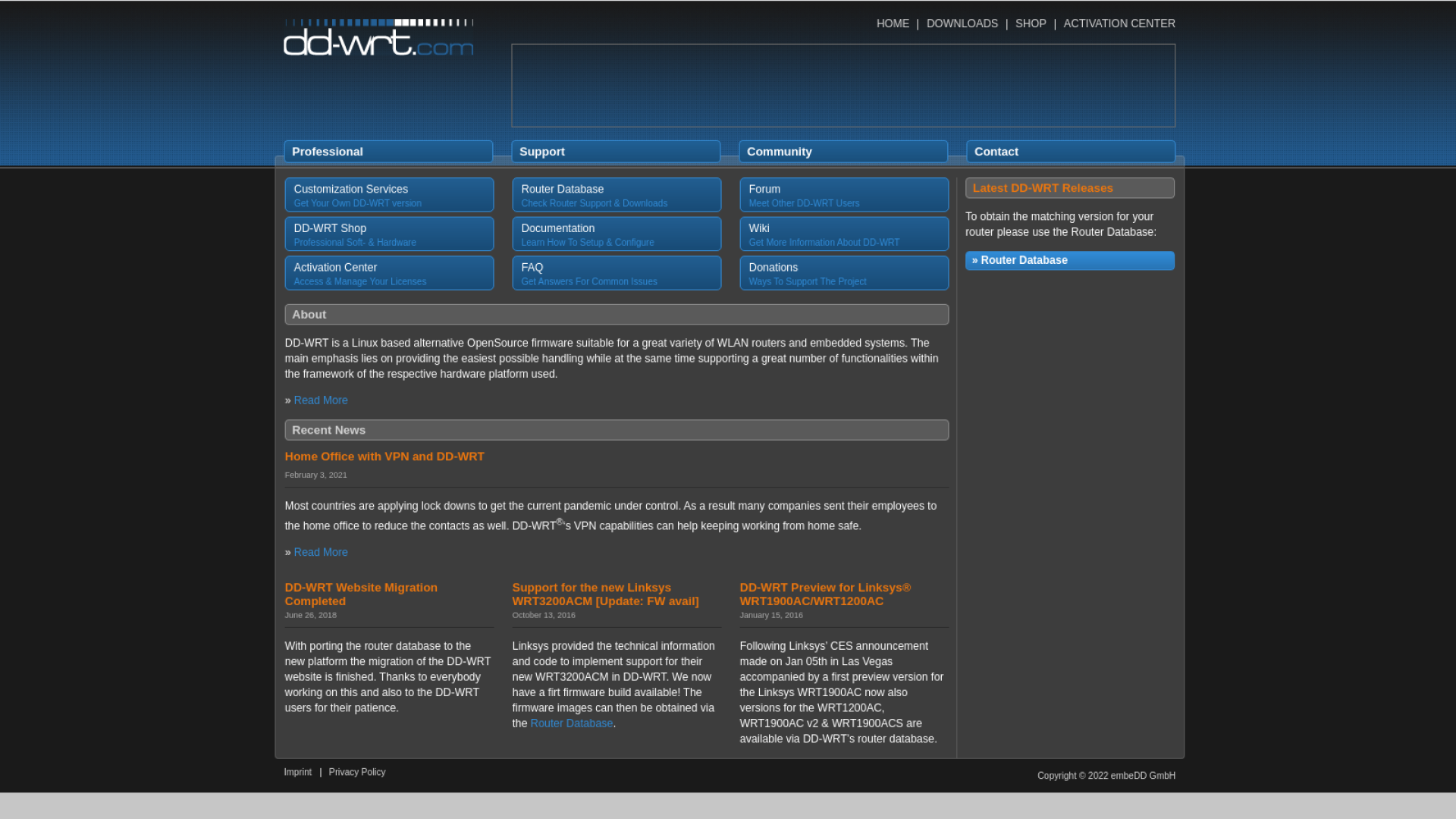This screenshot has width=1456, height=819.
Task: Open the HOME top navigation link
Action: pos(893,24)
